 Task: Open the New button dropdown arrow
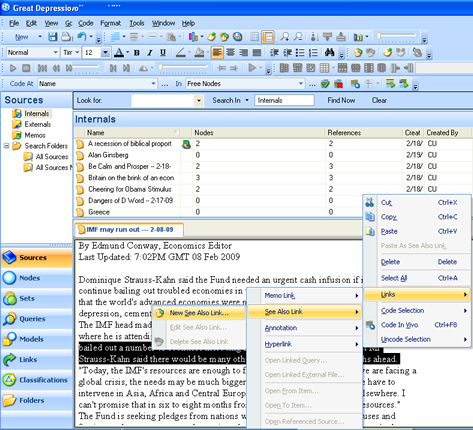tap(40, 37)
